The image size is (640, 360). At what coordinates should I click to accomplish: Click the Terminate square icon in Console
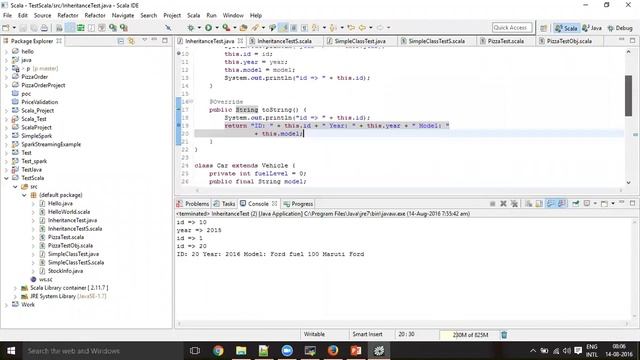(493, 203)
